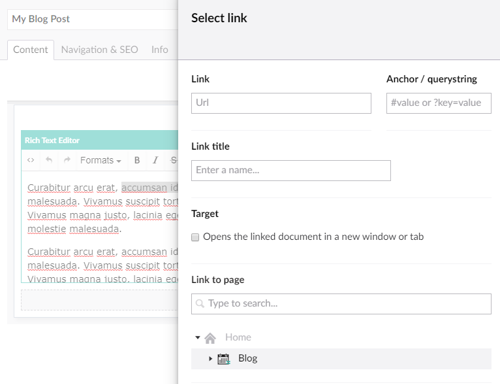Viewport: 500px width, 384px height.
Task: Click the source code view icon
Action: coord(31,160)
